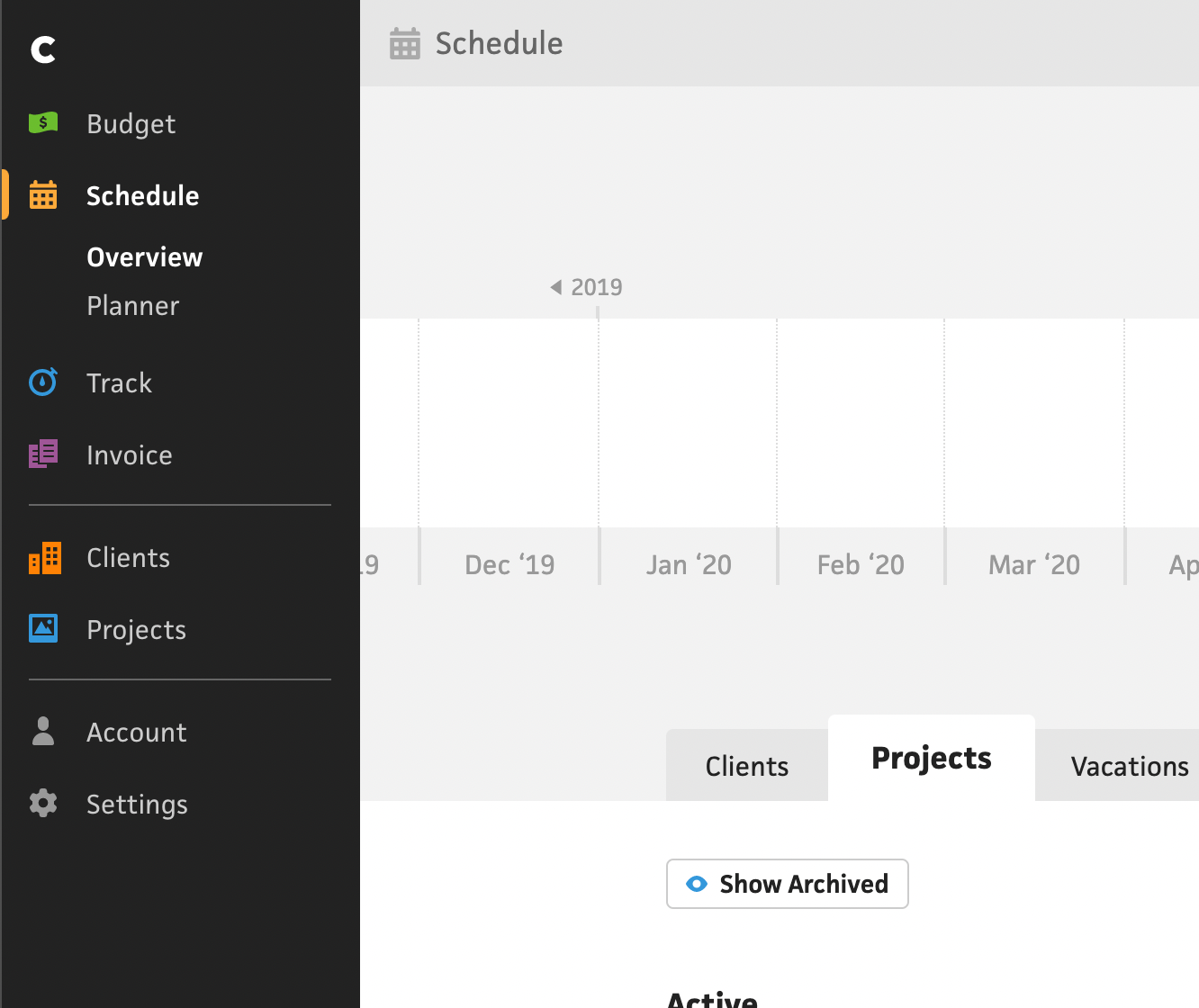This screenshot has width=1199, height=1008.
Task: Open the Planner sub-item
Action: pyautogui.click(x=133, y=306)
